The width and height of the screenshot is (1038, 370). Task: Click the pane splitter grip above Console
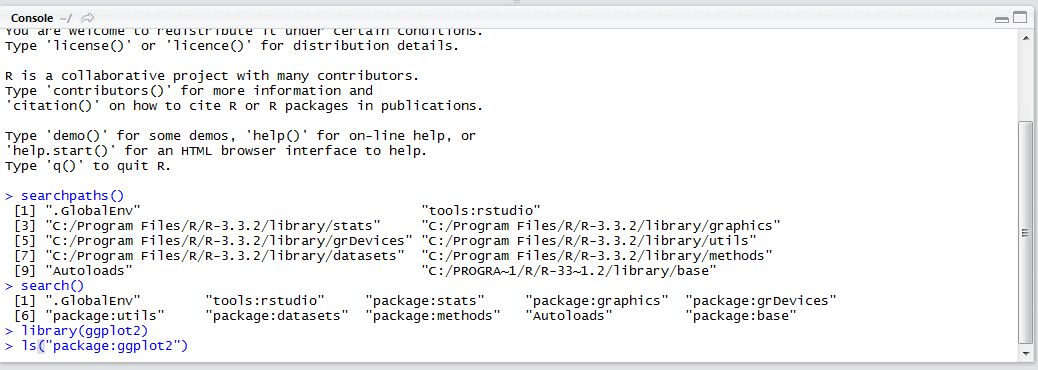coord(517,3)
